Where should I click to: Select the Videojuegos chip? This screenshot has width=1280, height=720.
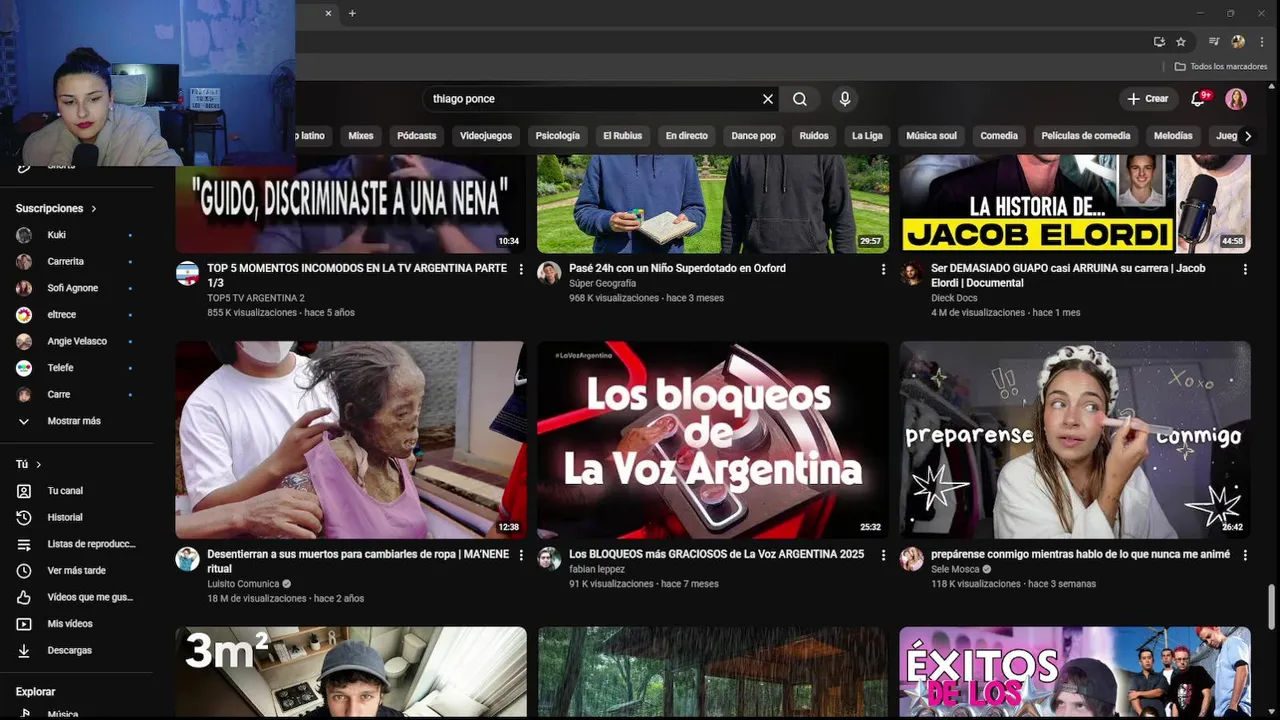[x=486, y=136]
